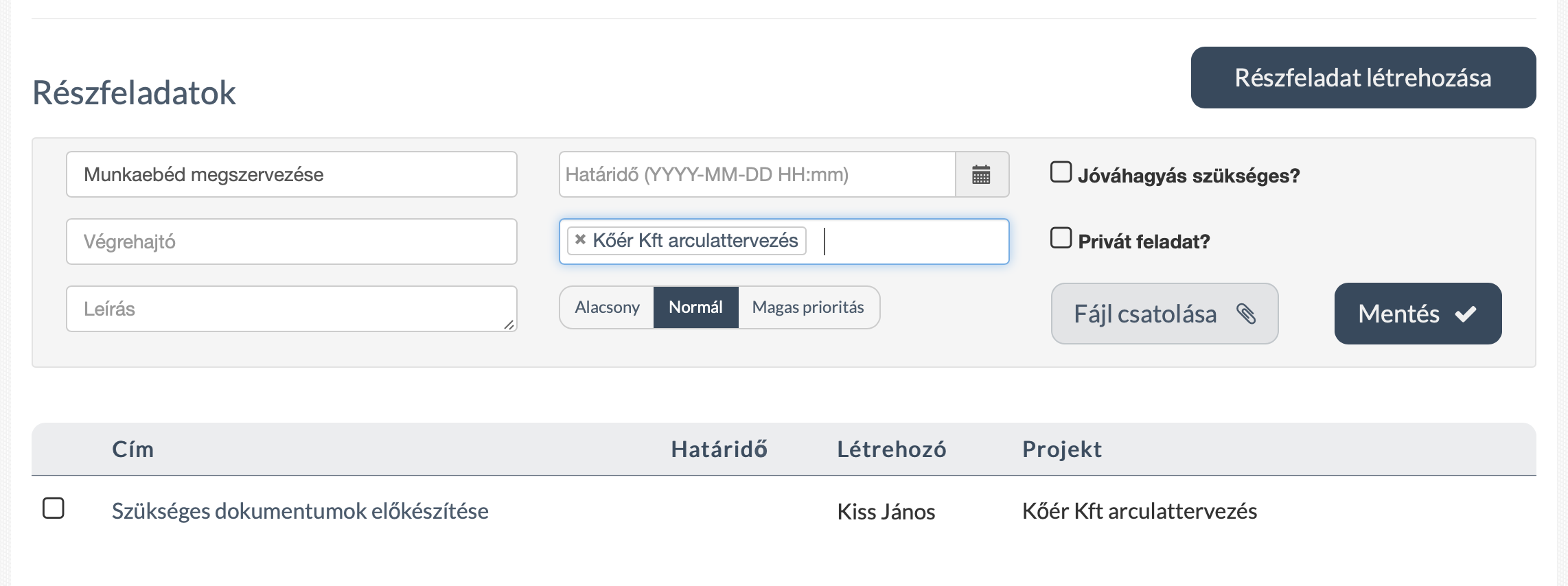Click the Részfeladat létrehozása button
This screenshot has height=586, width=1568.
coord(1363,77)
